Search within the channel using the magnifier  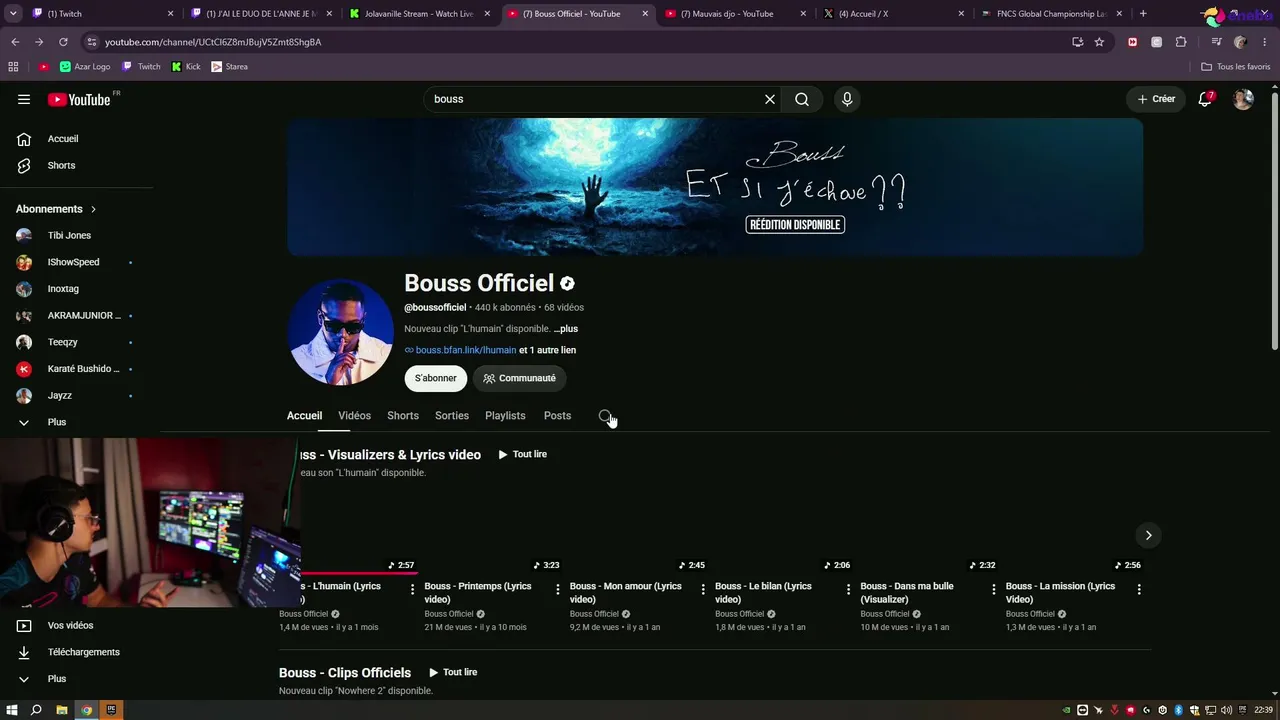[605, 416]
